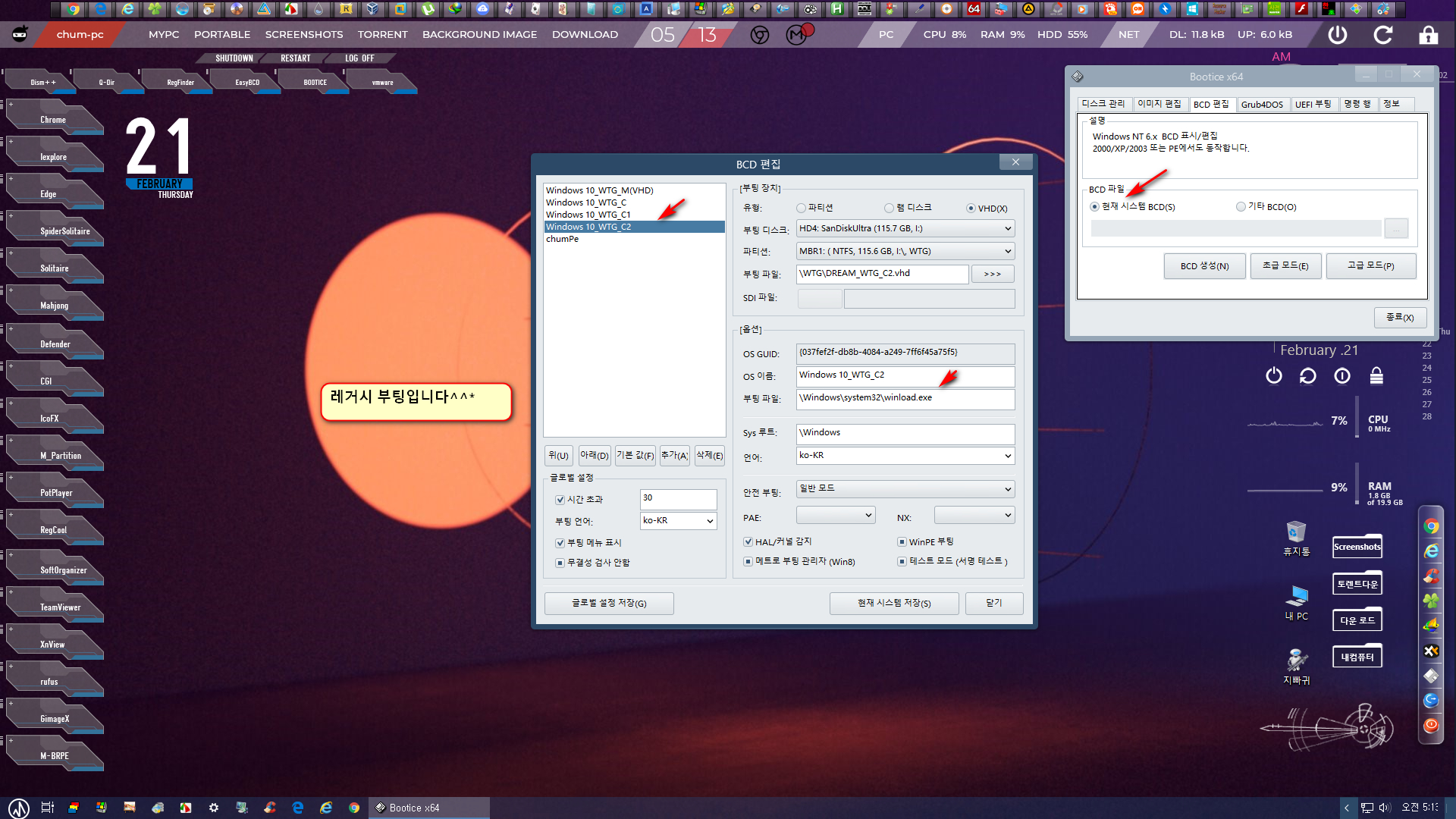The image size is (1456, 819).
Task: Switch to Grub4DOS tab
Action: click(1262, 105)
